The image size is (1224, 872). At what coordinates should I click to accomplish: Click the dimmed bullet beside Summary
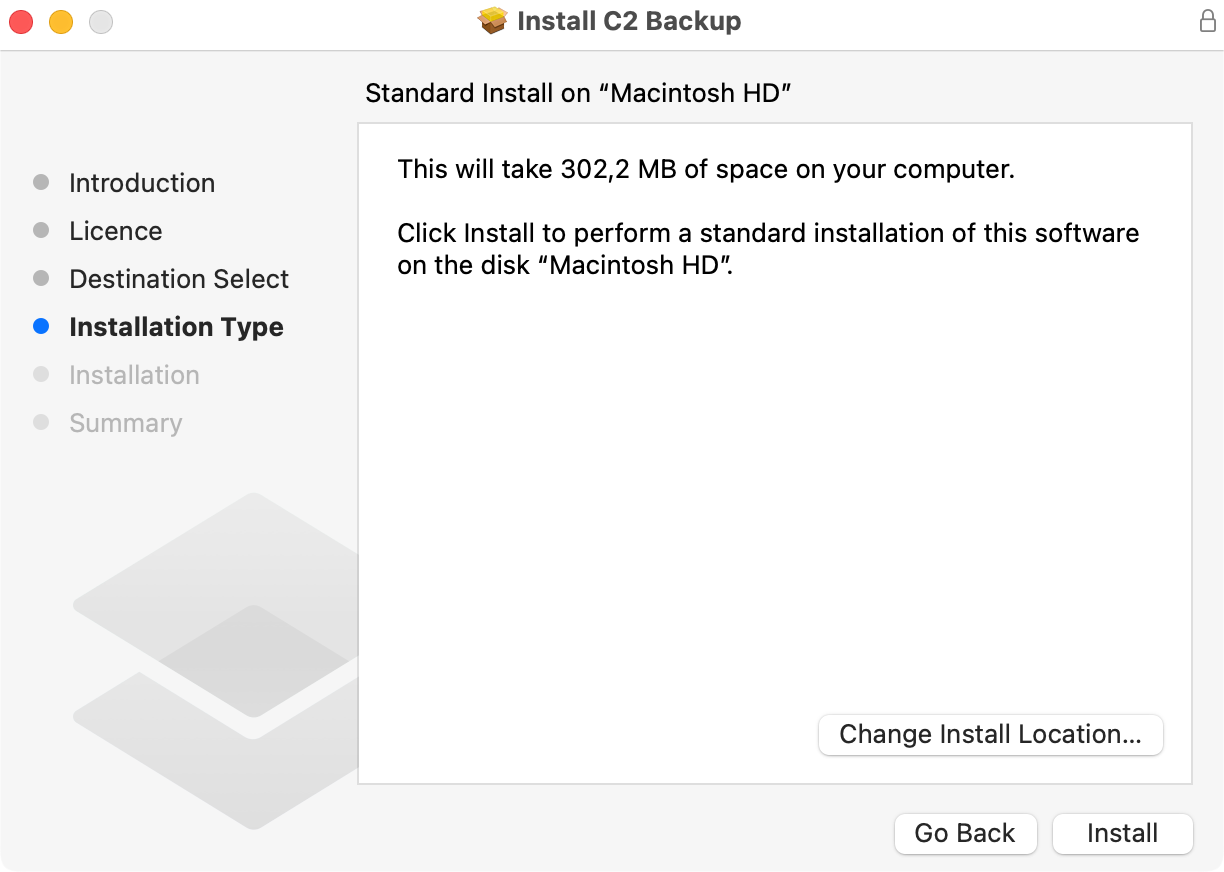[x=41, y=422]
